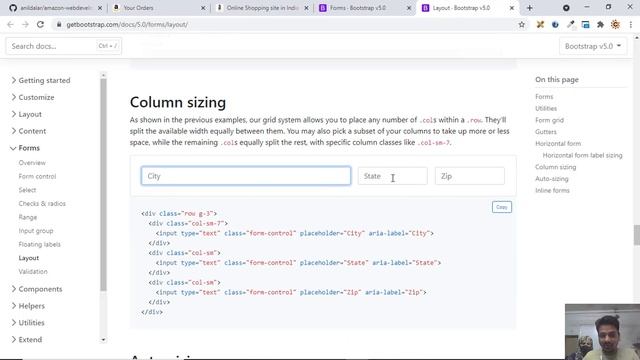The image size is (640, 360).
Task: Close the Online Shopping site tab
Action: [x=307, y=8]
